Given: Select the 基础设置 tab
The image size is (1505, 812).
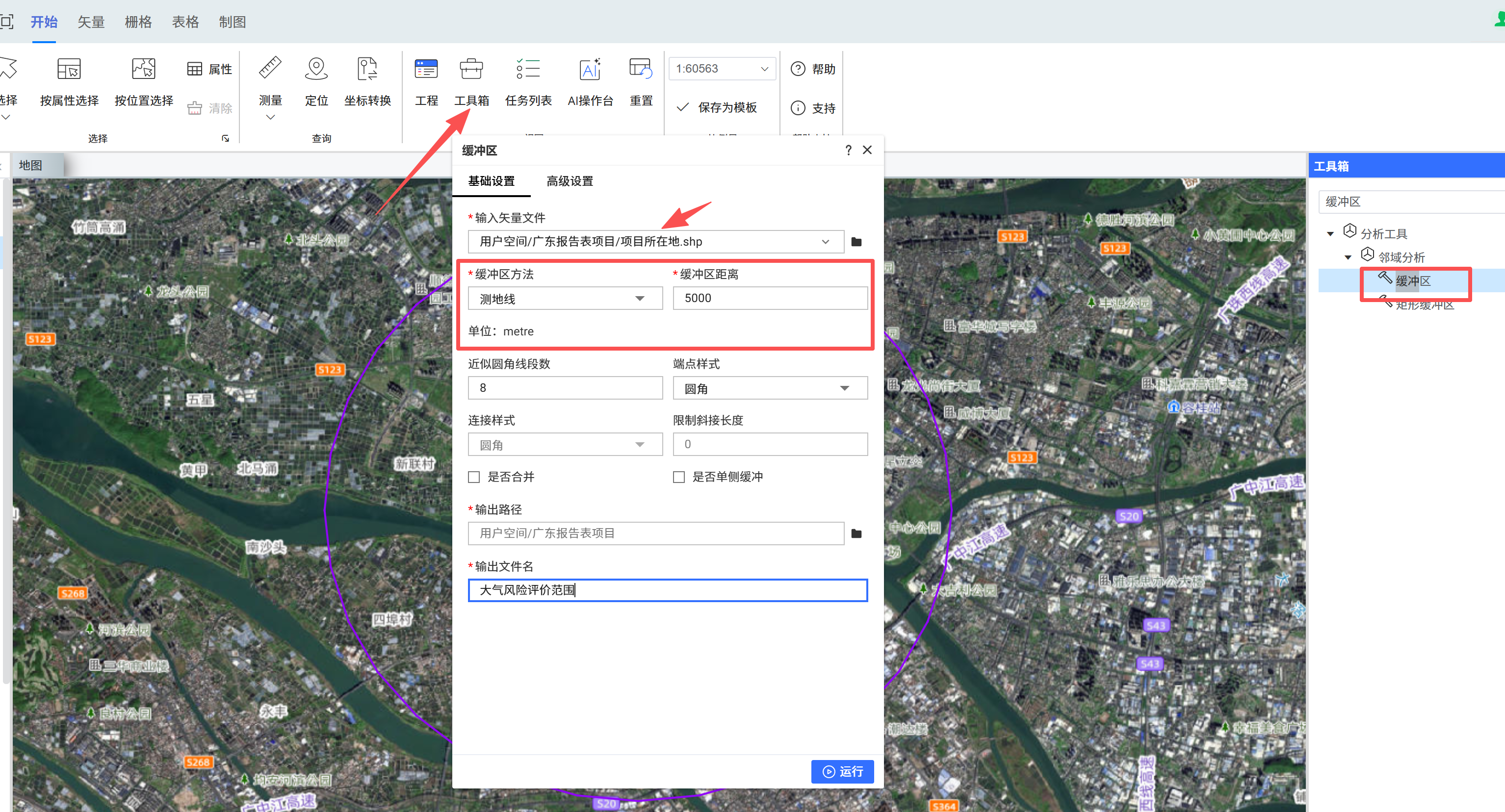Looking at the screenshot, I should tap(492, 181).
